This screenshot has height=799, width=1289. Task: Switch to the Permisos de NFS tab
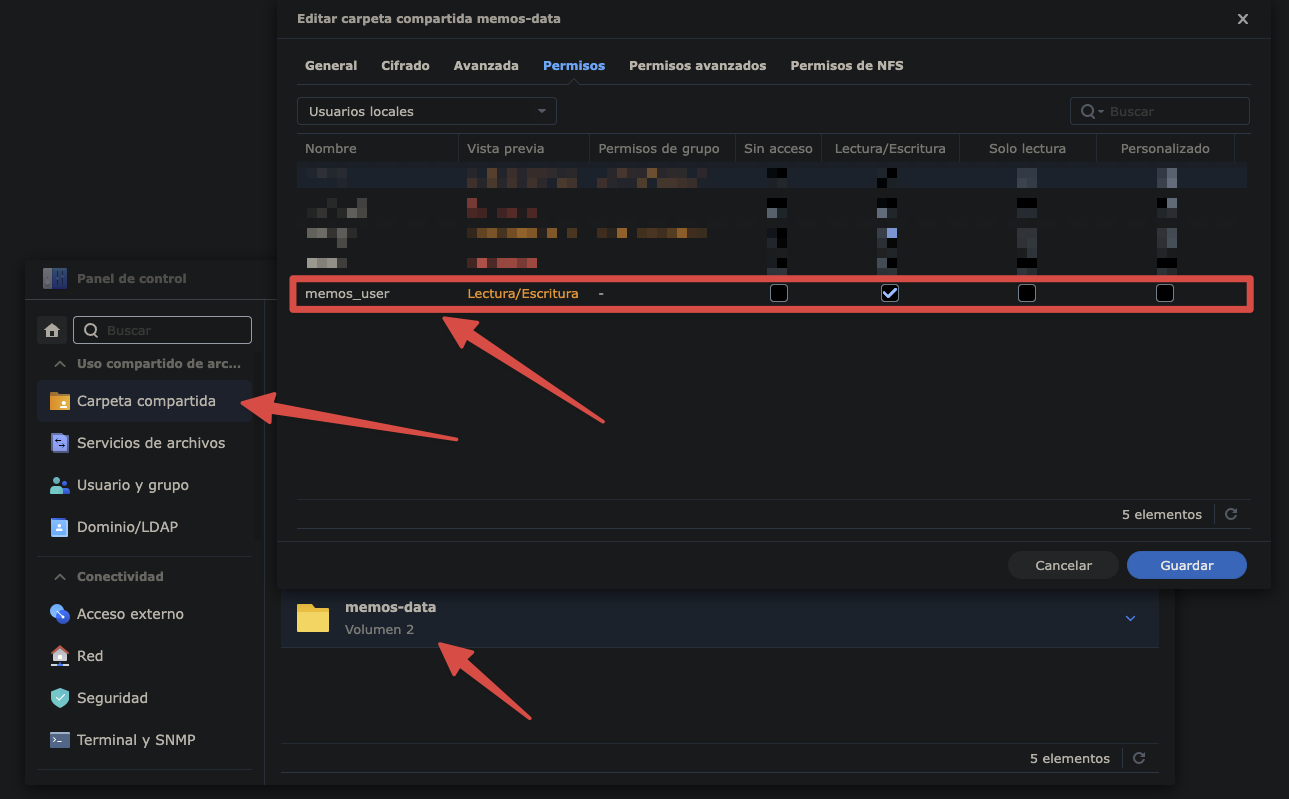(846, 65)
